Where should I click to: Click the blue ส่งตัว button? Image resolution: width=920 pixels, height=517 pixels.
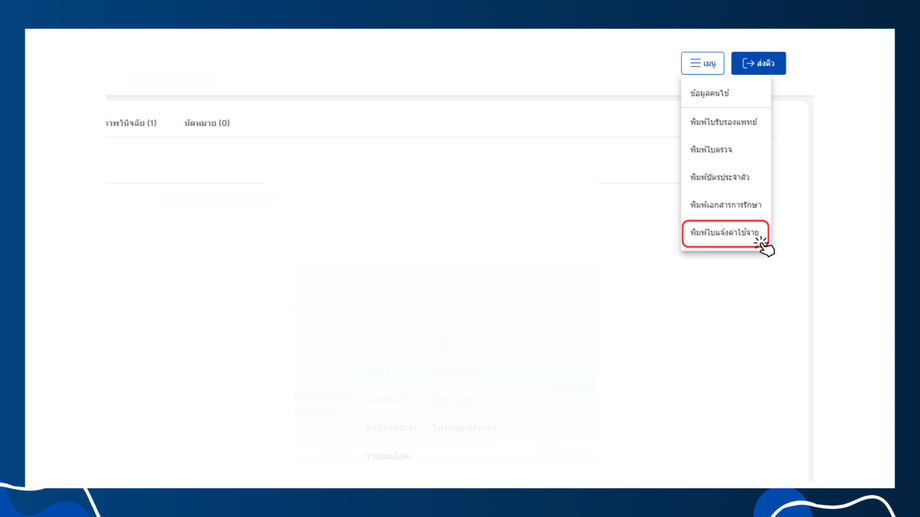point(758,63)
